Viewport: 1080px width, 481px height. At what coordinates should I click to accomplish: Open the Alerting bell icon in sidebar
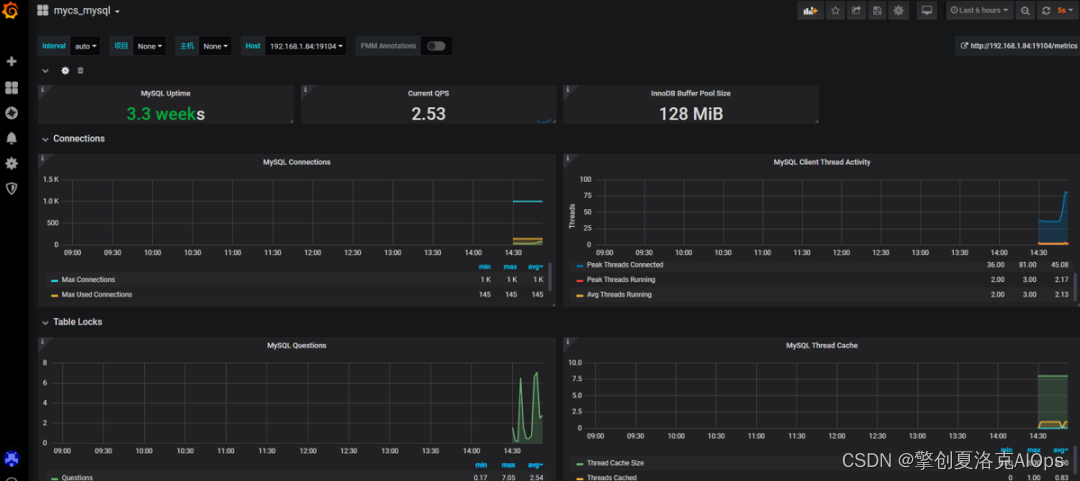click(11, 139)
